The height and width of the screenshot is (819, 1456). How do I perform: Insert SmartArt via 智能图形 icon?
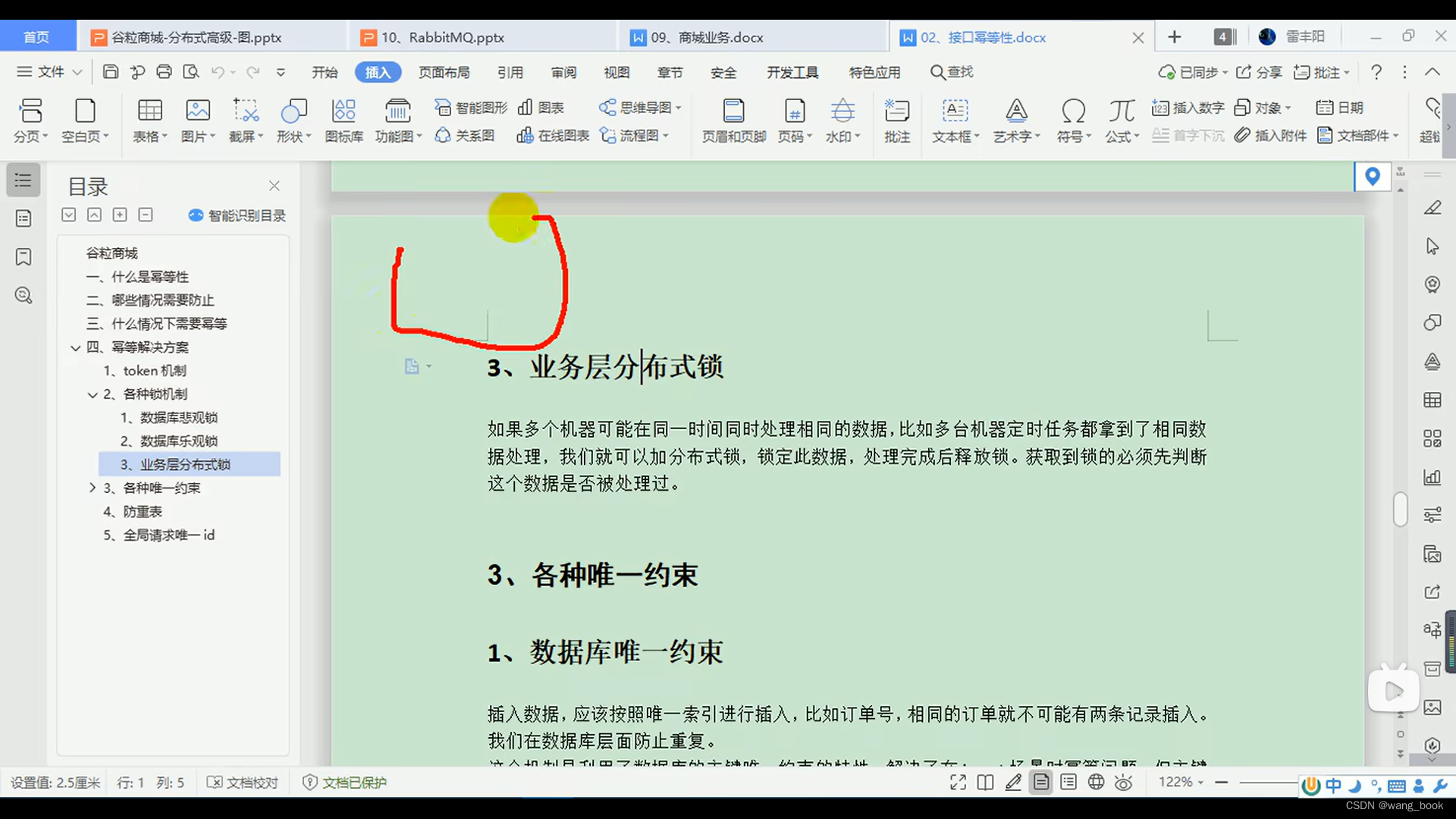click(470, 108)
